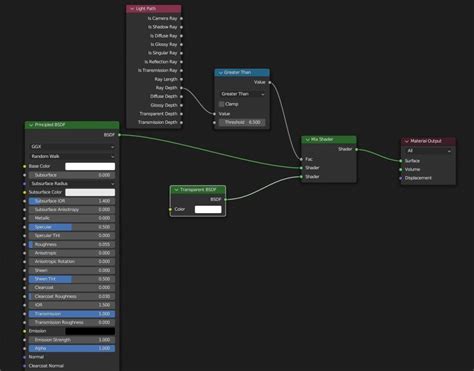Click the Material Output Displacement socket
The width and height of the screenshot is (474, 371).
[401, 178]
